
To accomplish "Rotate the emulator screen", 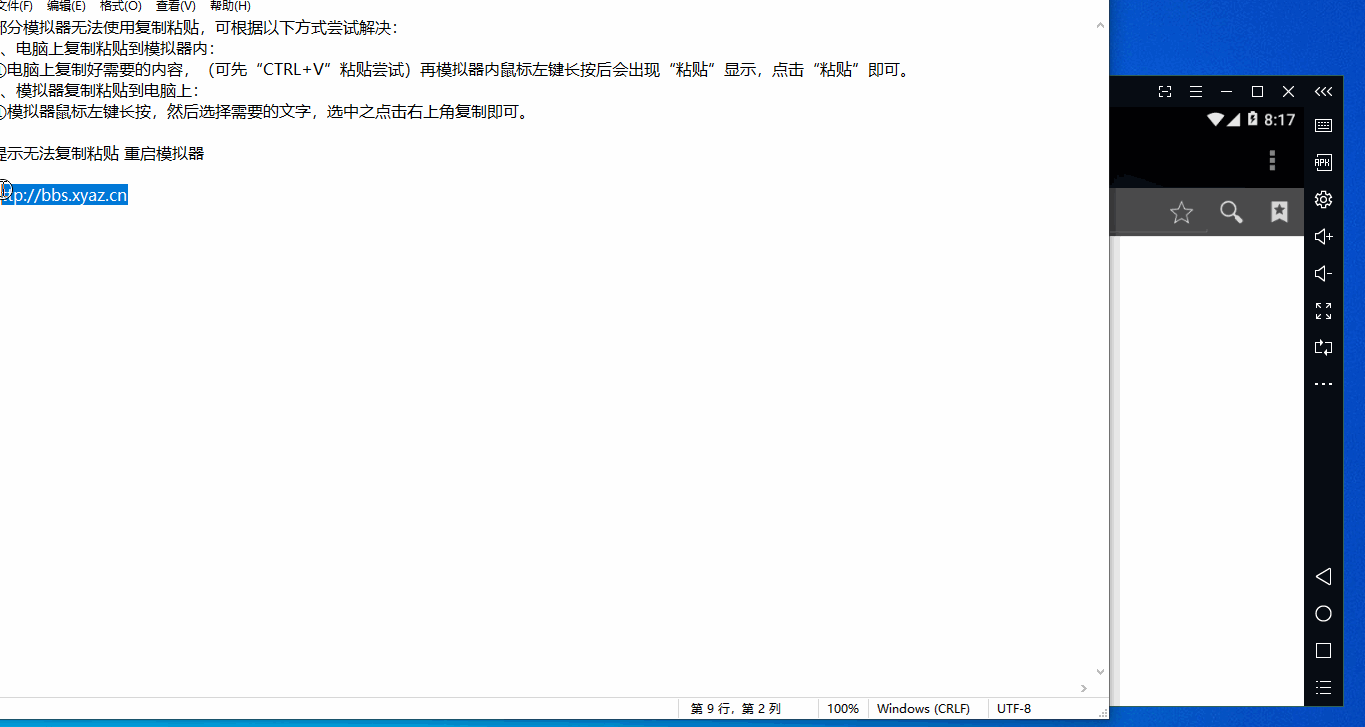I will pyautogui.click(x=1323, y=348).
